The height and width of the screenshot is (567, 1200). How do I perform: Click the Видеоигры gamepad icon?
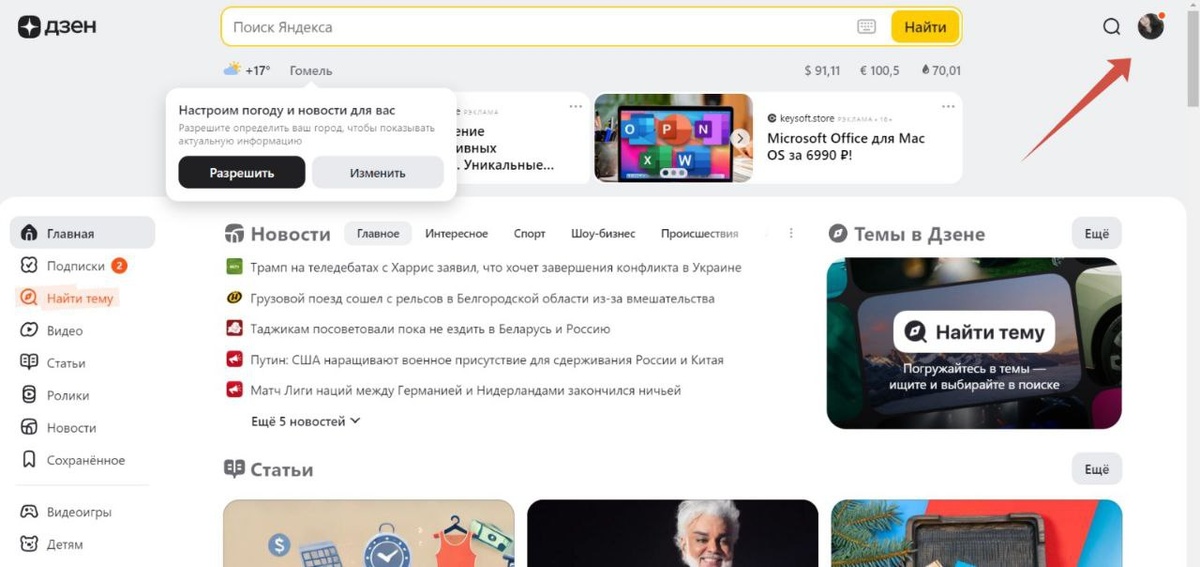[x=29, y=512]
